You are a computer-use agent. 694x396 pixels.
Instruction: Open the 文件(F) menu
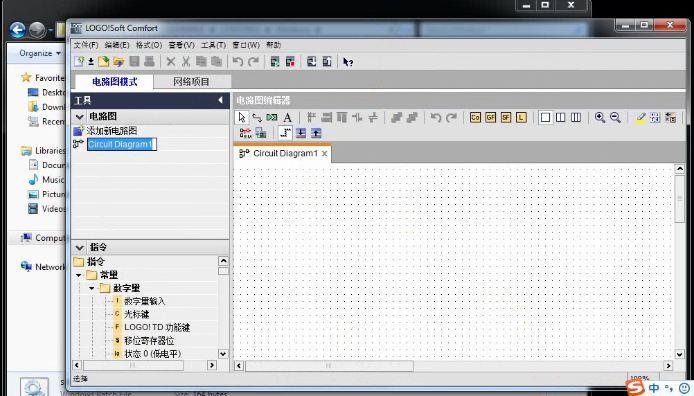pos(86,45)
